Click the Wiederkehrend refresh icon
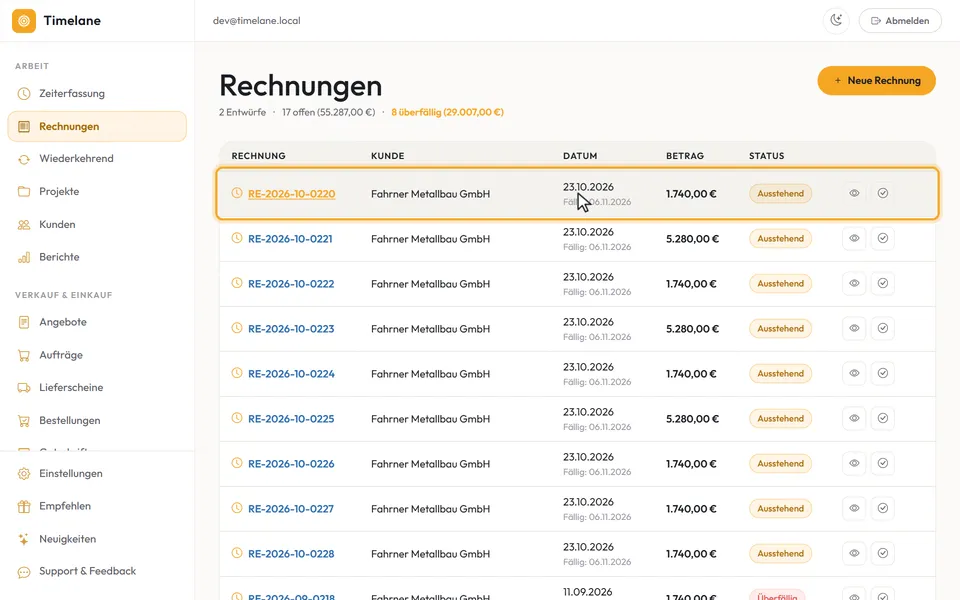This screenshot has height=600, width=960. [x=24, y=159]
